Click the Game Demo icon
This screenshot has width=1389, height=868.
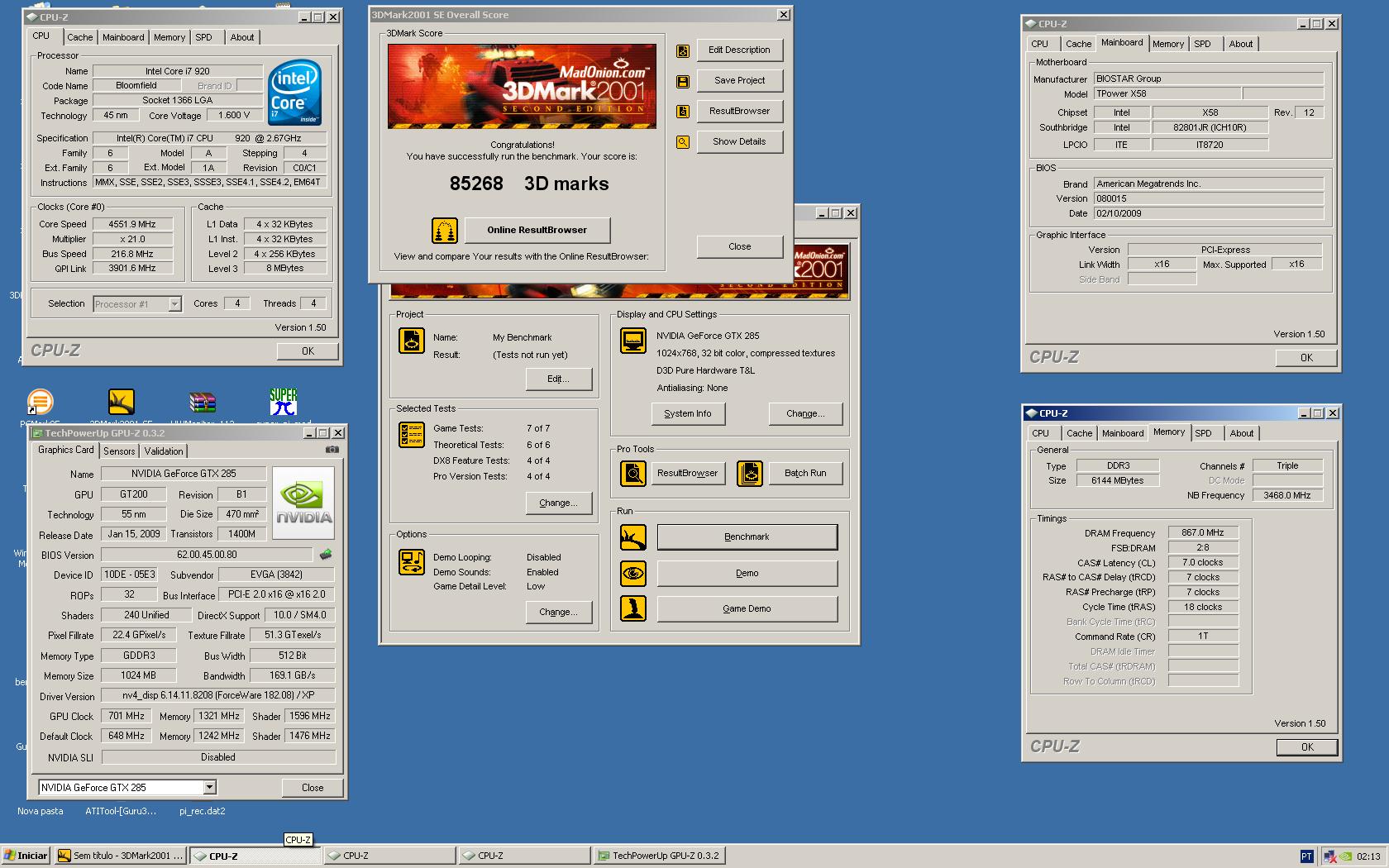point(633,608)
